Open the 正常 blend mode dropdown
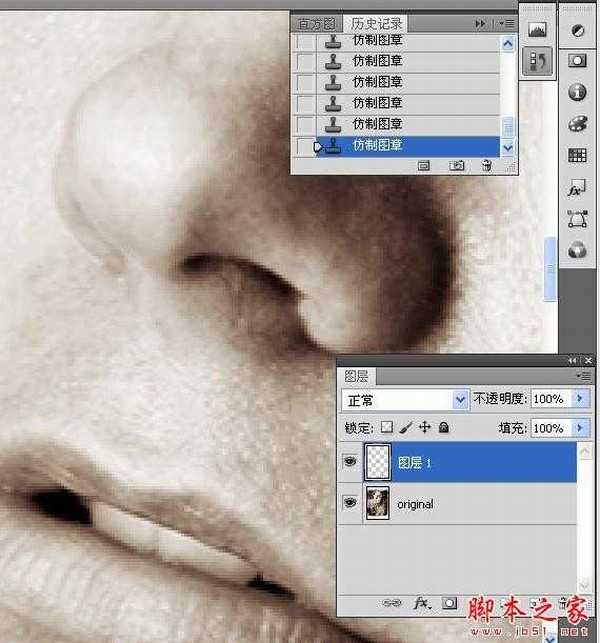 404,399
